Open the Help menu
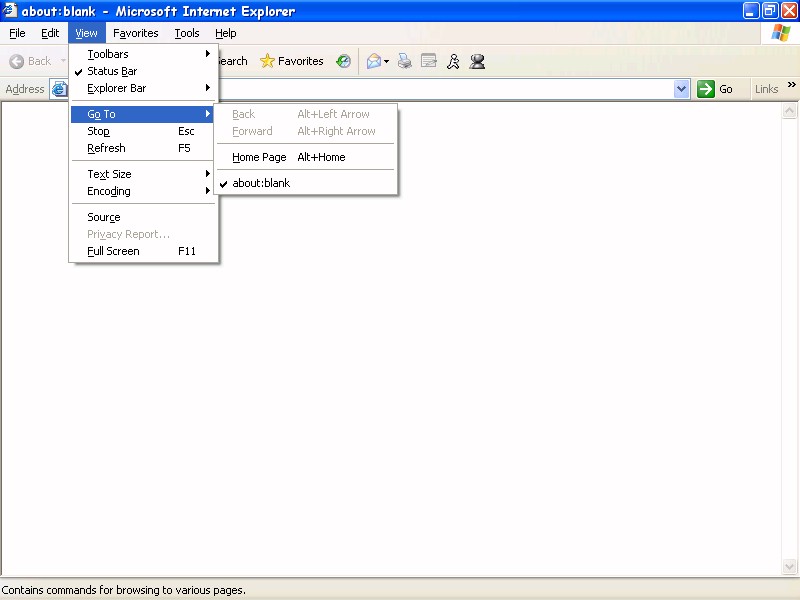 click(226, 33)
